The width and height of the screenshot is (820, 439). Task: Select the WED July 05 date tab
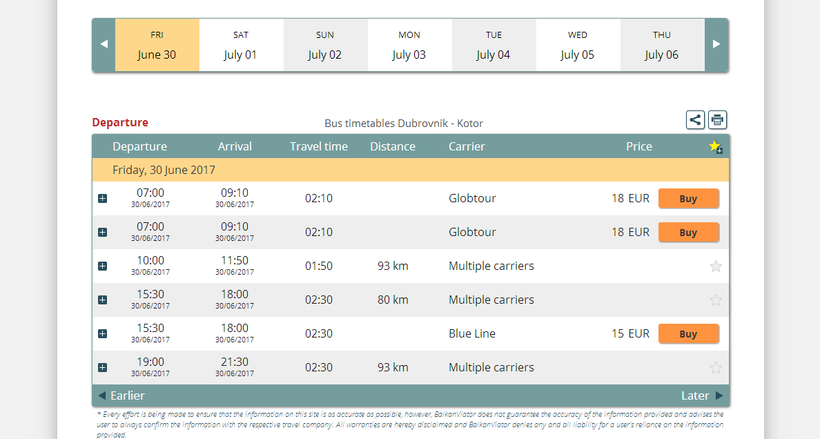pyautogui.click(x=577, y=45)
